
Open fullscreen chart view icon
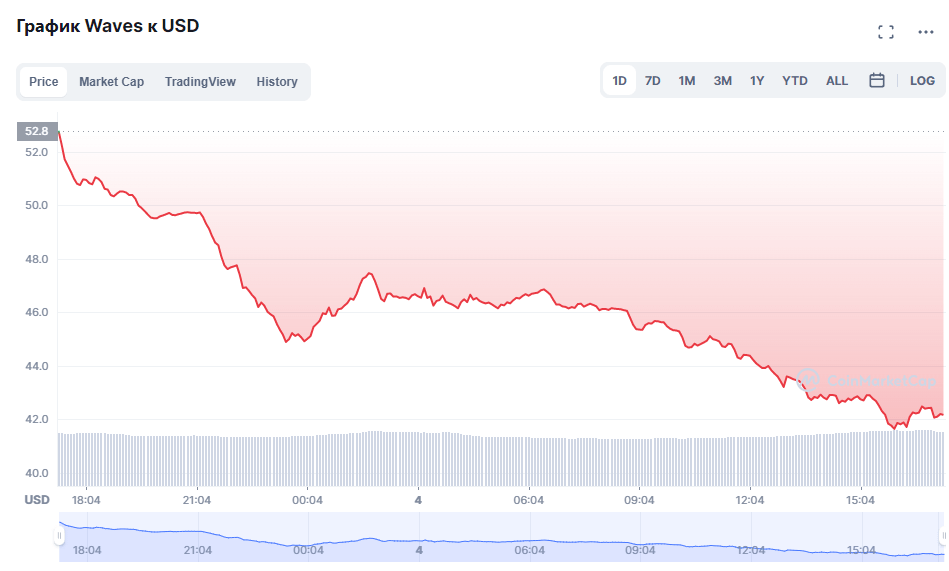(x=885, y=32)
